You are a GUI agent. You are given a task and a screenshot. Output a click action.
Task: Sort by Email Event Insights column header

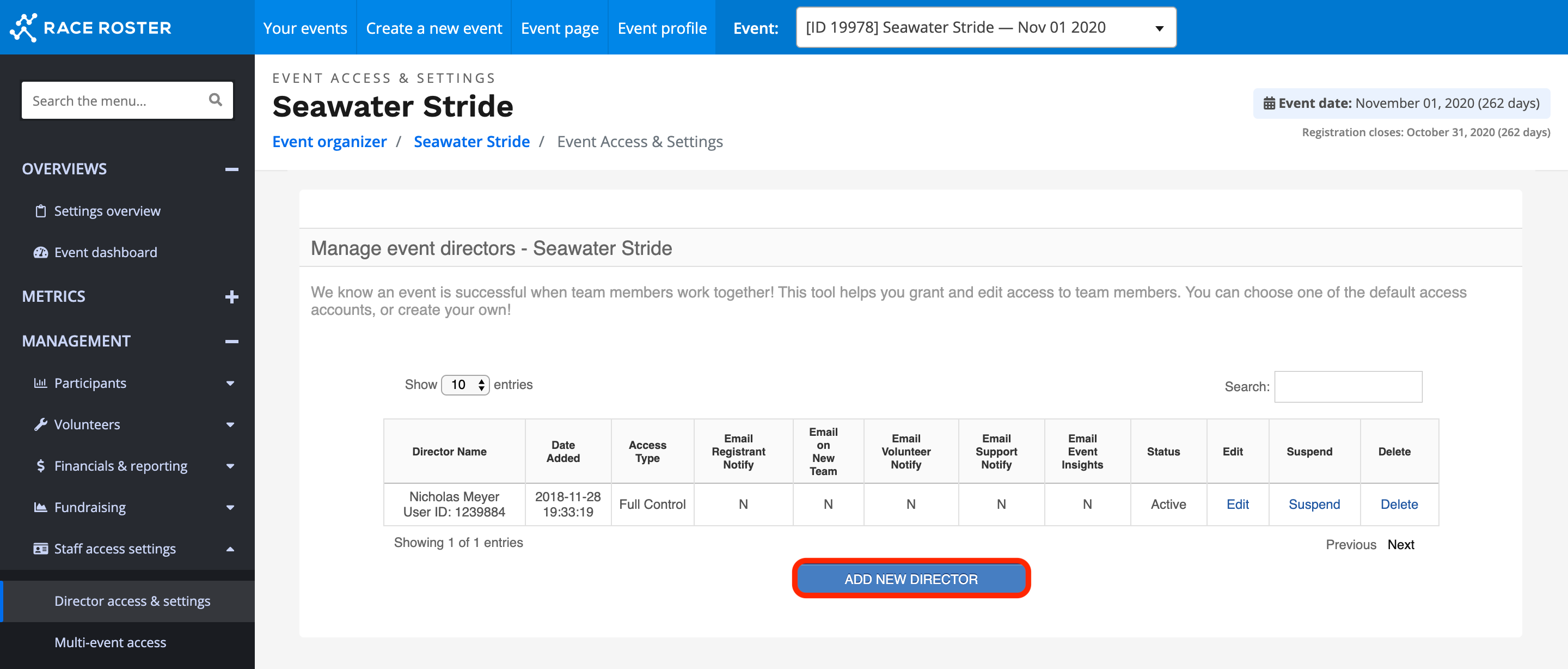pyautogui.click(x=1087, y=452)
